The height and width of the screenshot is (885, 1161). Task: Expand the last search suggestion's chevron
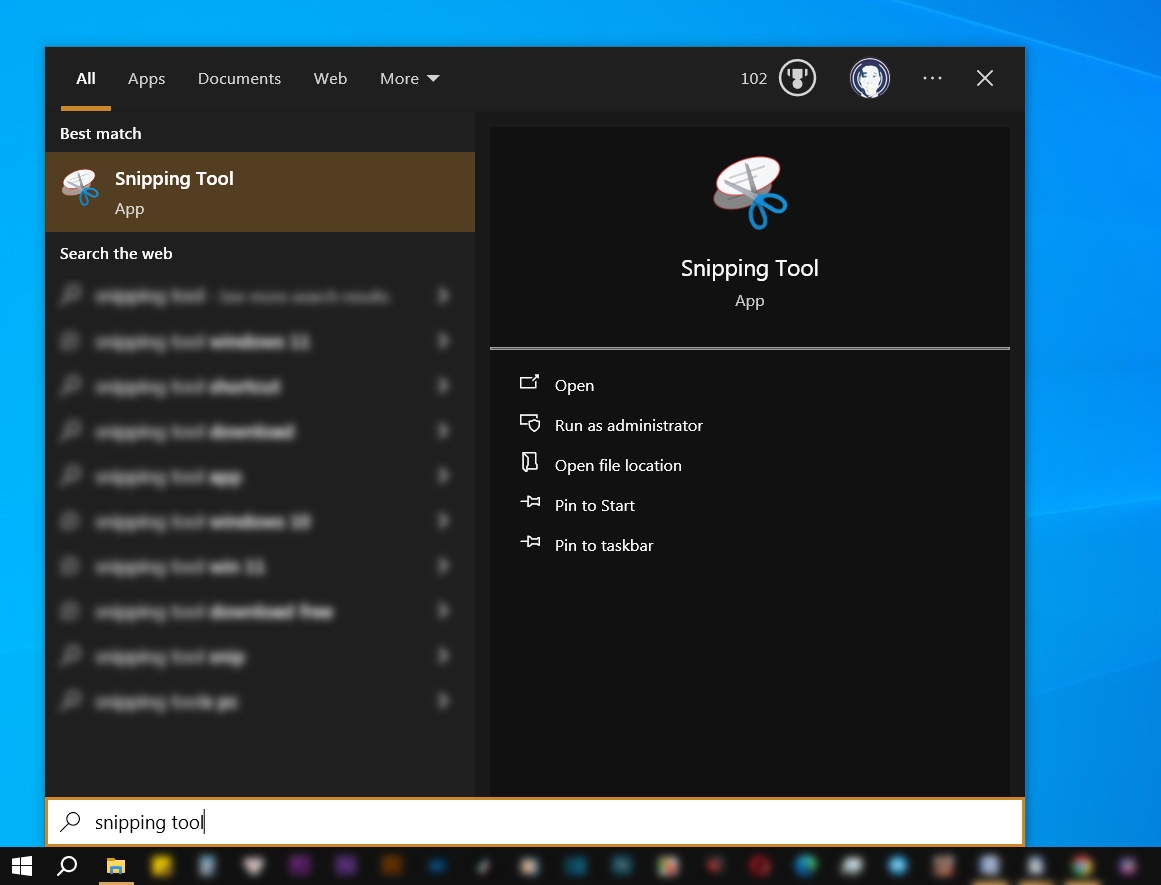444,701
